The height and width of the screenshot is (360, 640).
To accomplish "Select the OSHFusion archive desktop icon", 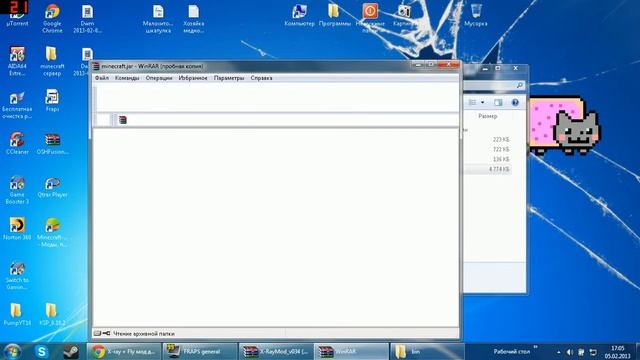I will click(x=52, y=144).
